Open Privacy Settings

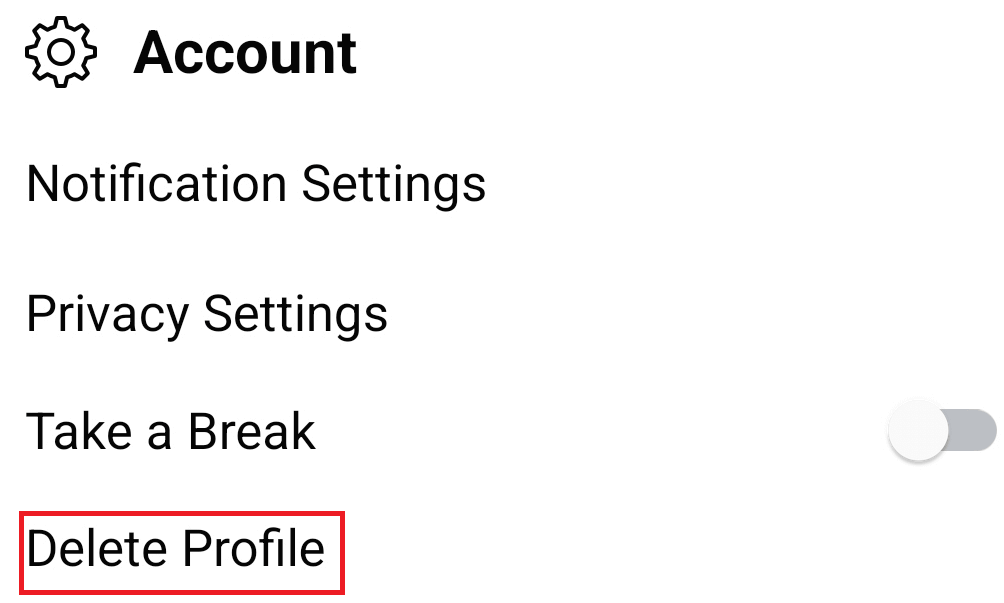(207, 313)
